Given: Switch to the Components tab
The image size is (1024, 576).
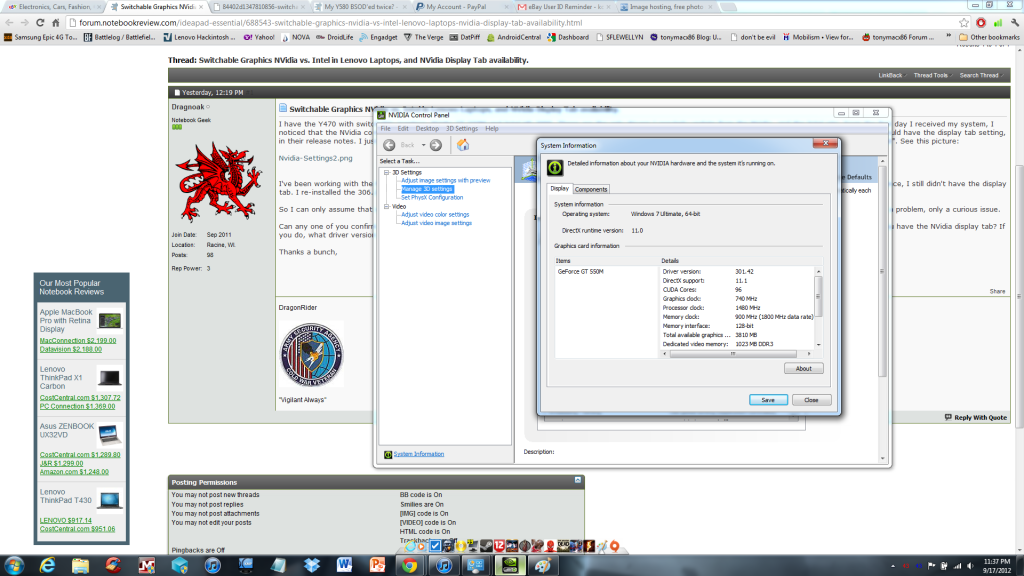Looking at the screenshot, I should point(591,189).
